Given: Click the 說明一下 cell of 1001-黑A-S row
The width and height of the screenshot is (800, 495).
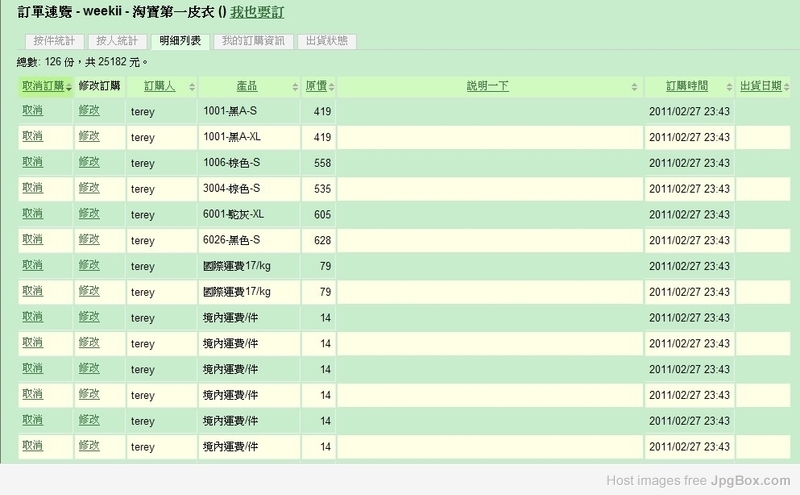Looking at the screenshot, I should (x=488, y=111).
